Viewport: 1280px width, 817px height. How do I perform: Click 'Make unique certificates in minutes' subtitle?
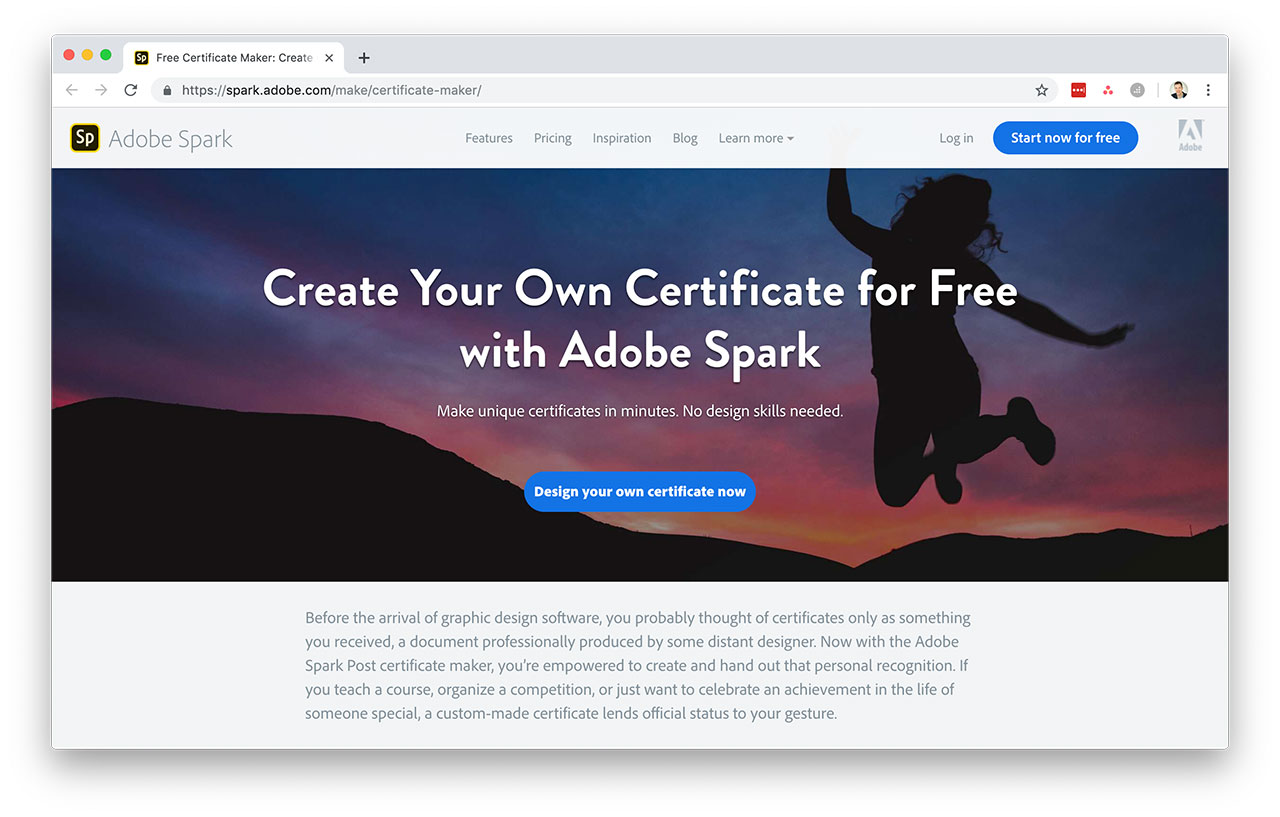(640, 411)
